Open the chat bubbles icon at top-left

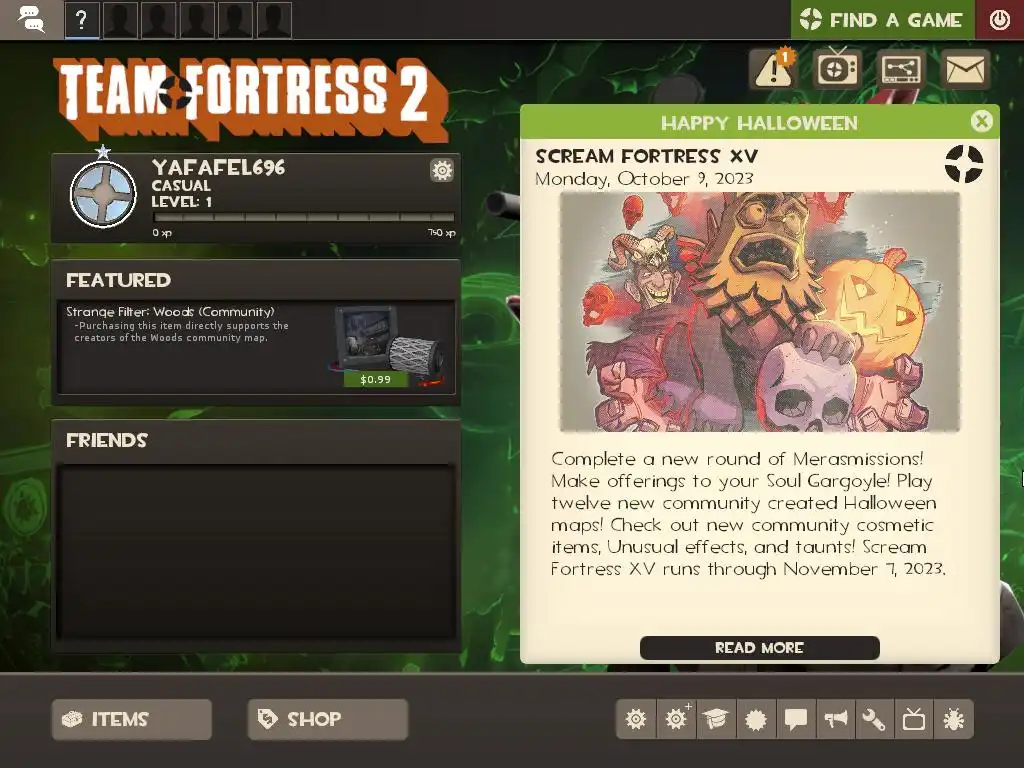(31, 19)
